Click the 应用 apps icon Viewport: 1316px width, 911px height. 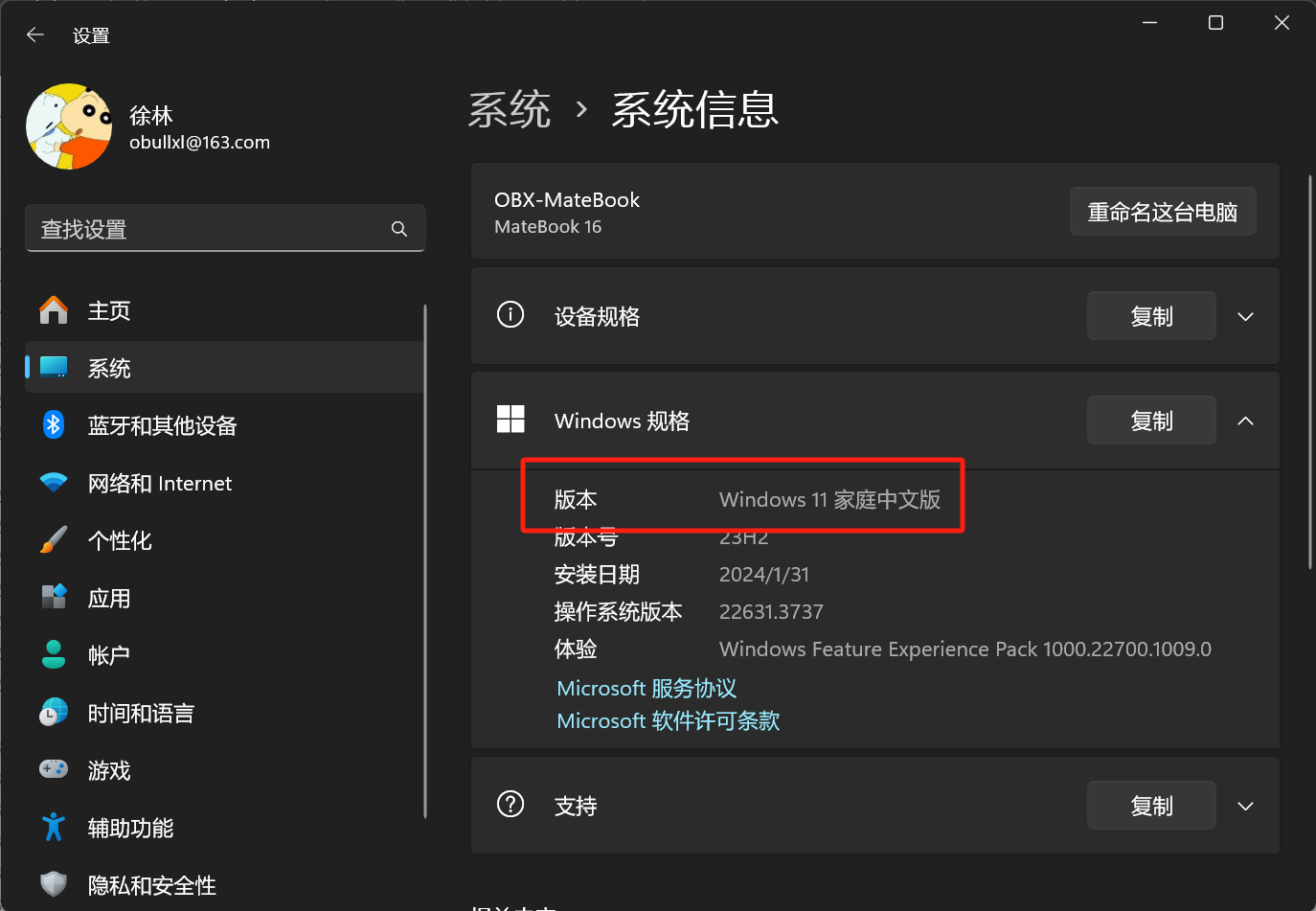[54, 597]
